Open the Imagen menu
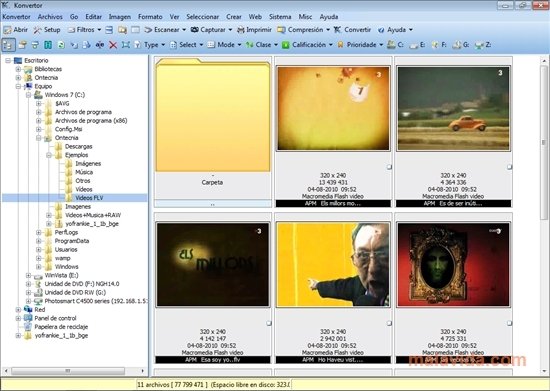Image resolution: width=550 pixels, height=391 pixels. click(x=120, y=17)
